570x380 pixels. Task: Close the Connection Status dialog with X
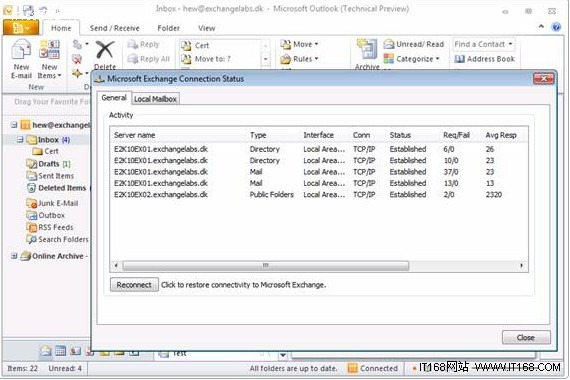[x=544, y=79]
